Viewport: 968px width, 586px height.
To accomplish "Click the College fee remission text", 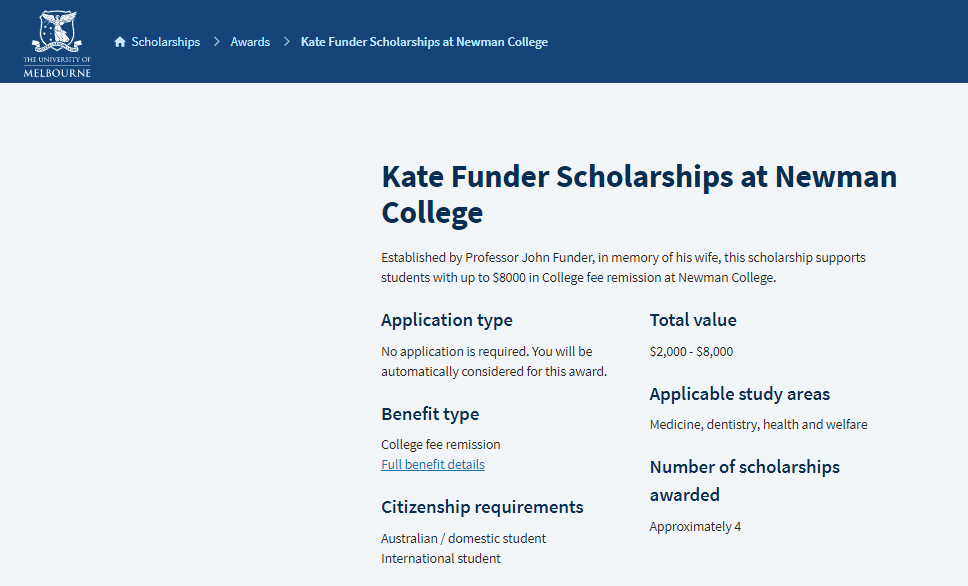I will 441,445.
